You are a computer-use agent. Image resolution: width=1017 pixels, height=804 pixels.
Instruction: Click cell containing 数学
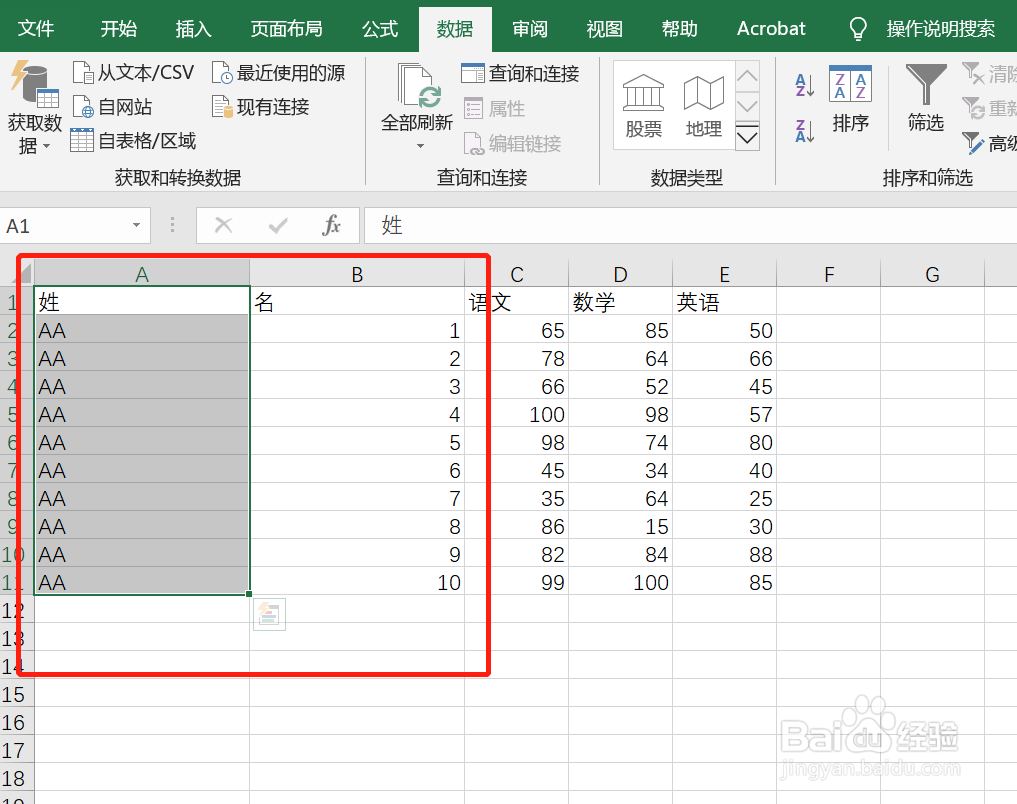click(620, 302)
